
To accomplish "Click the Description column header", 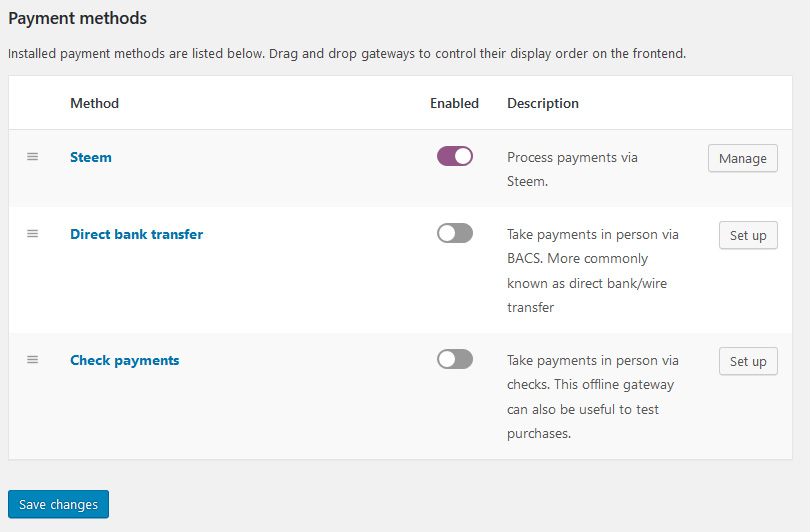I will tap(543, 103).
